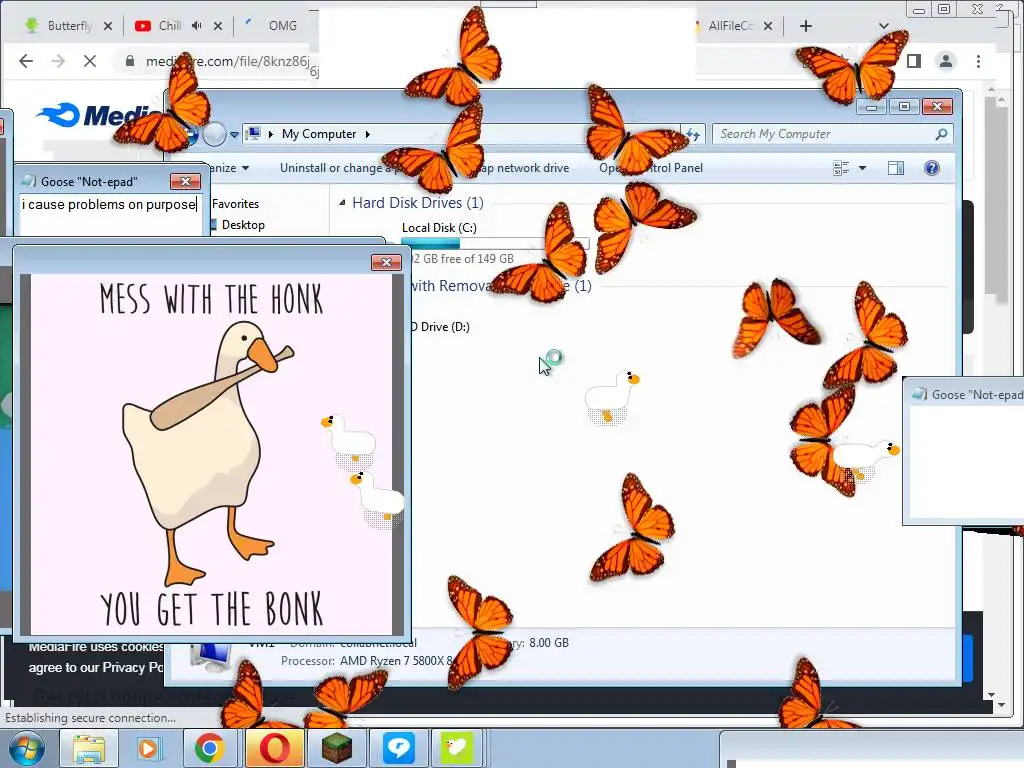1024x768 pixels.
Task: Toggle the preview pane in My Computer
Action: [896, 168]
